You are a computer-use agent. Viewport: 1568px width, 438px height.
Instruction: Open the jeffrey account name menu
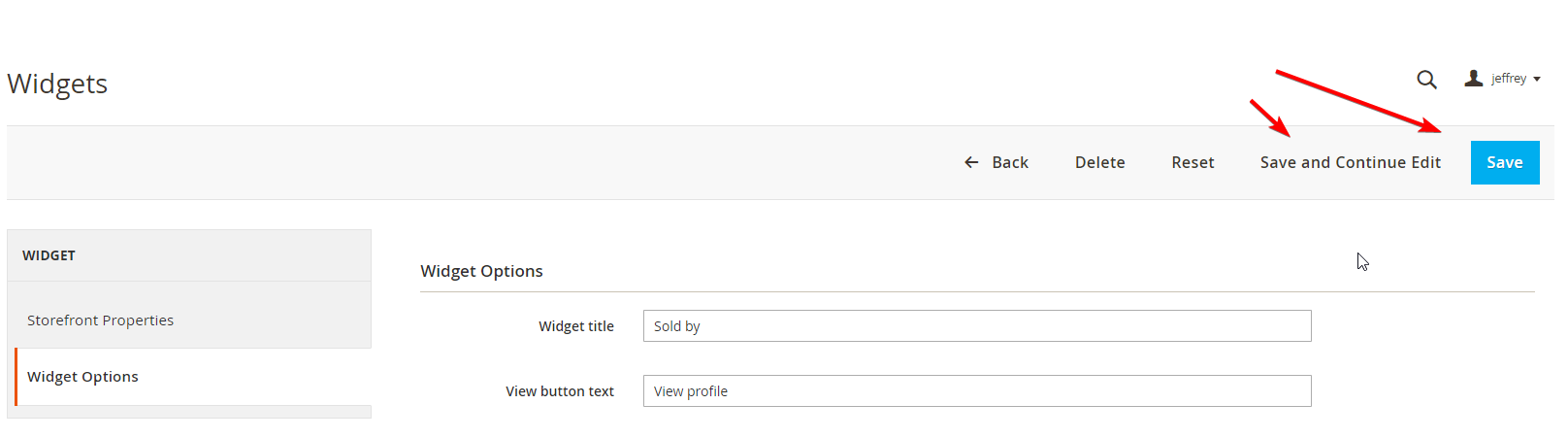pos(1509,79)
